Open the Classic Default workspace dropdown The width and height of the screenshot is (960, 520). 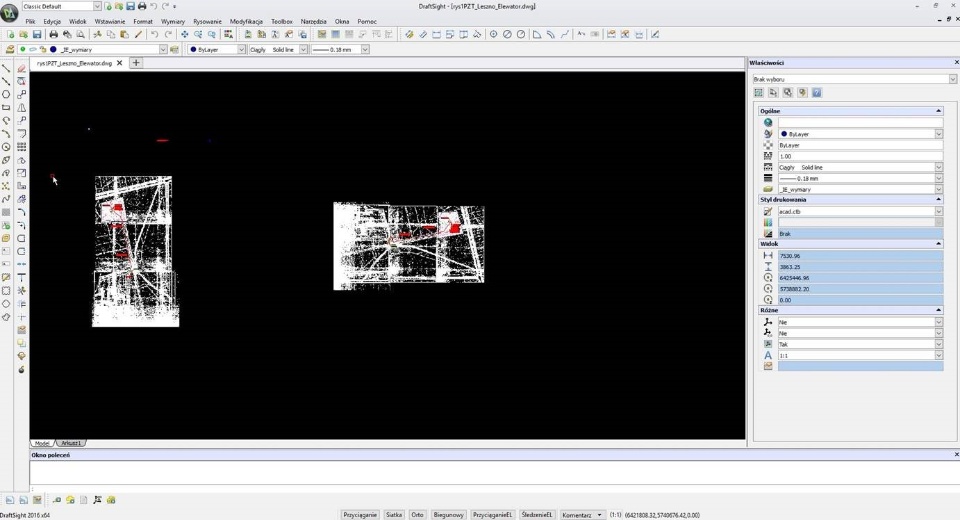pos(97,6)
